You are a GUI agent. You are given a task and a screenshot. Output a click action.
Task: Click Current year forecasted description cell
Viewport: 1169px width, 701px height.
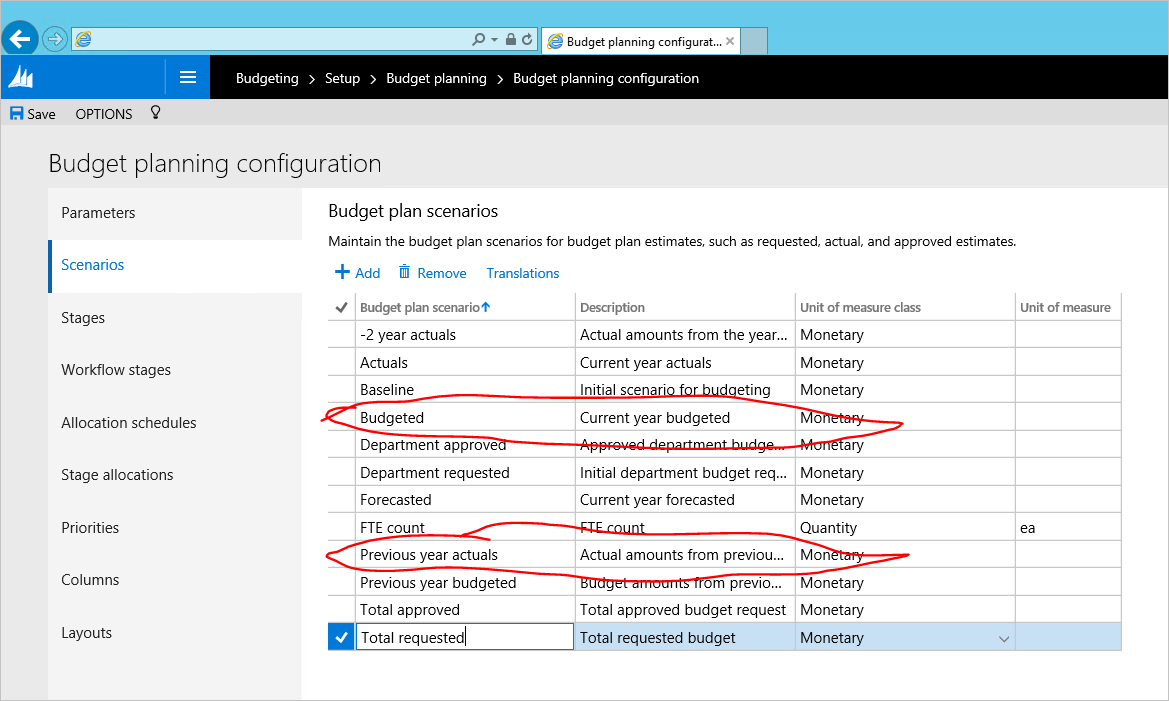(685, 500)
